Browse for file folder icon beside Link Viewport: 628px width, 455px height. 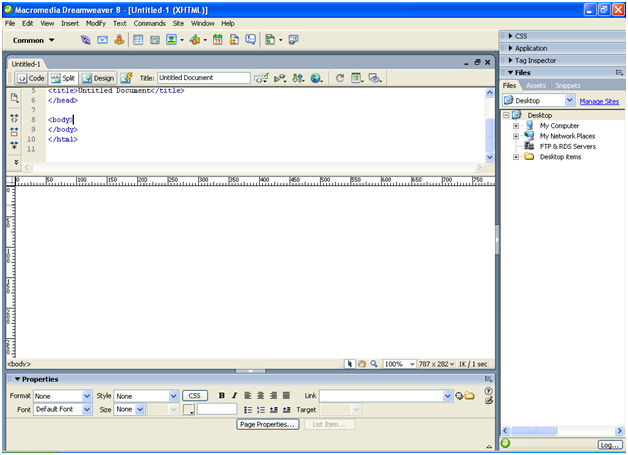click(x=469, y=396)
